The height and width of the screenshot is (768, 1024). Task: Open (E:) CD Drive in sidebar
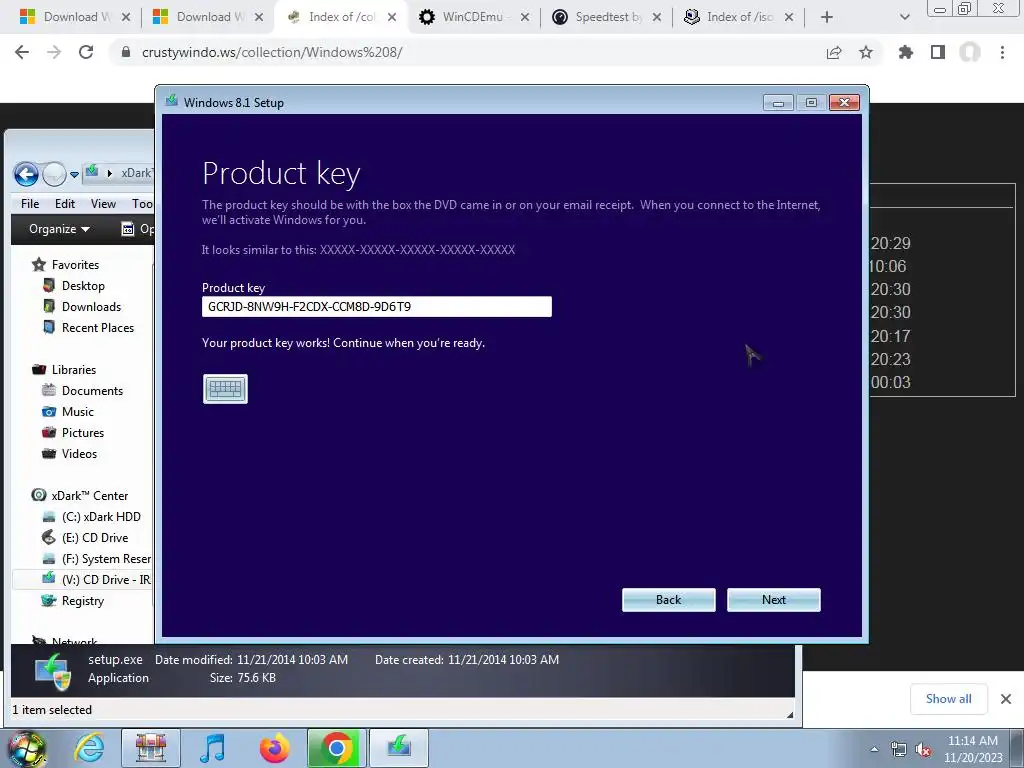(x=85, y=537)
